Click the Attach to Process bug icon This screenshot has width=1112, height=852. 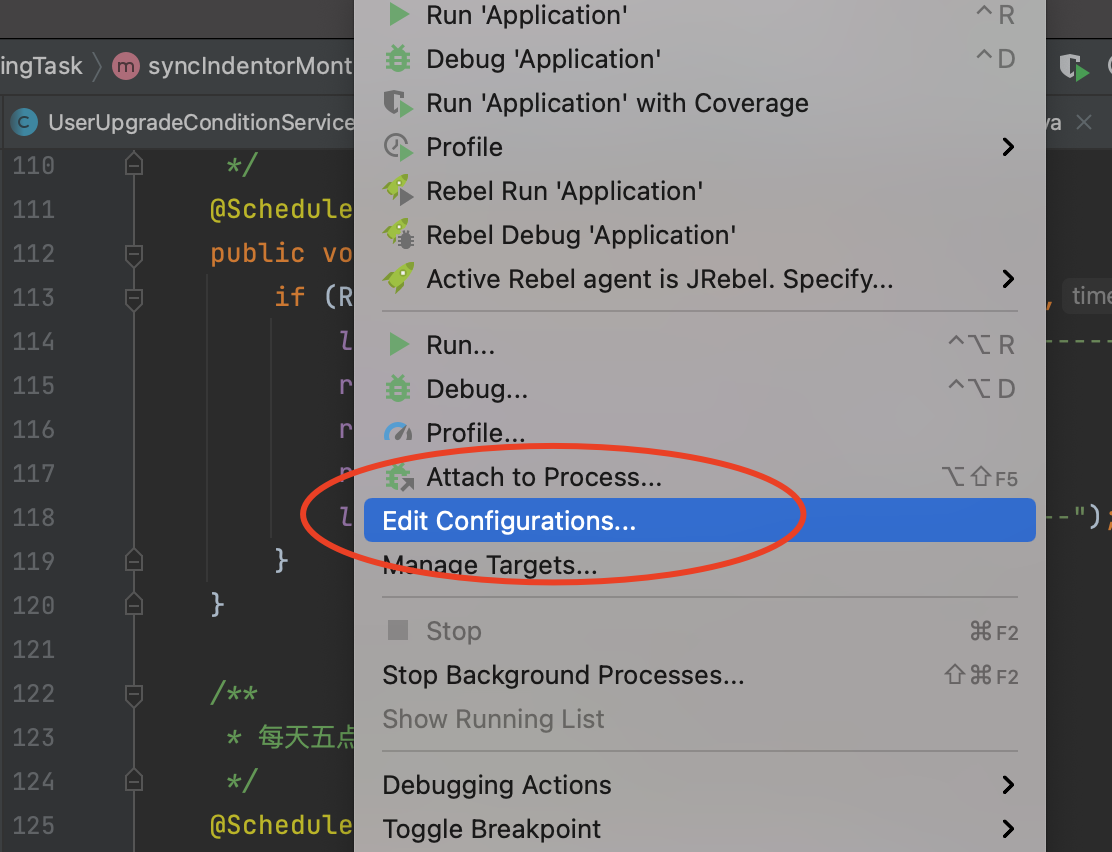pyautogui.click(x=399, y=478)
